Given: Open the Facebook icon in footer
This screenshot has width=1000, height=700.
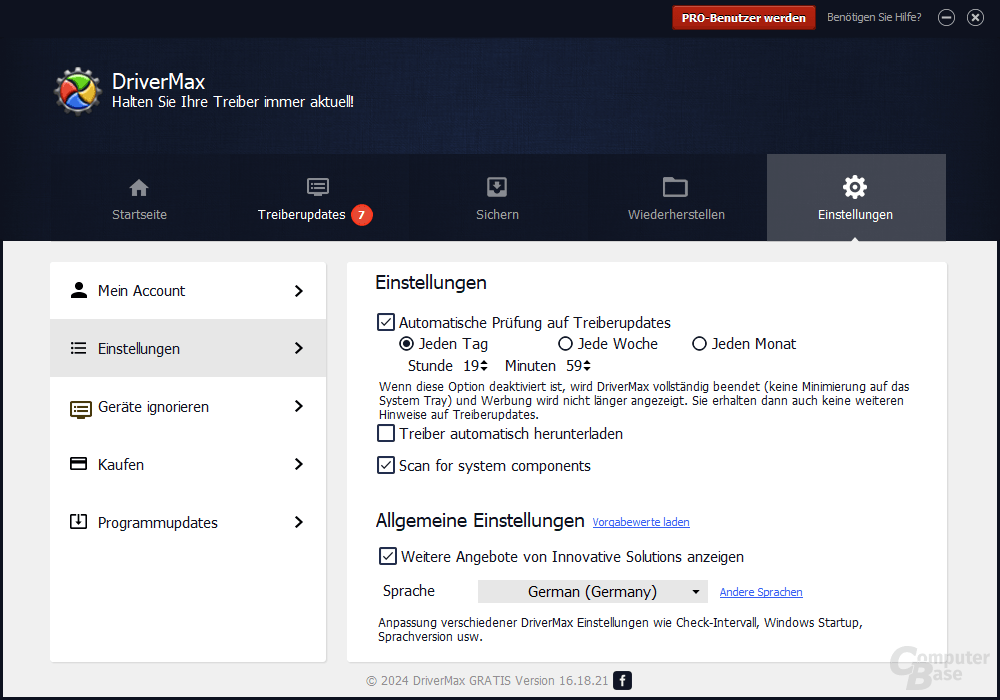Looking at the screenshot, I should 622,680.
